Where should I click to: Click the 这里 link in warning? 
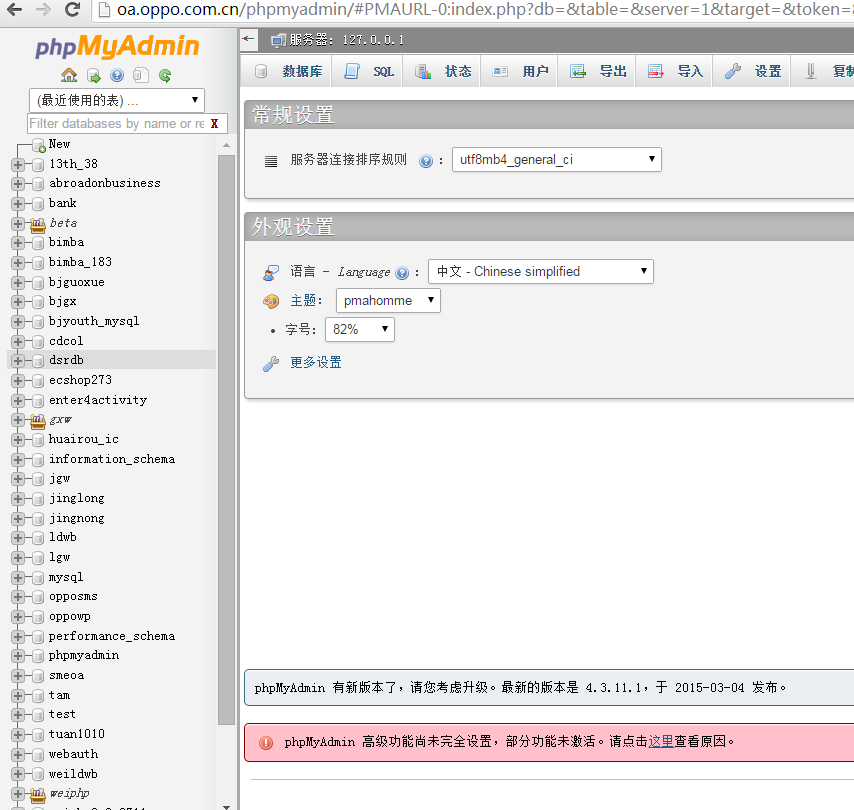click(x=661, y=742)
